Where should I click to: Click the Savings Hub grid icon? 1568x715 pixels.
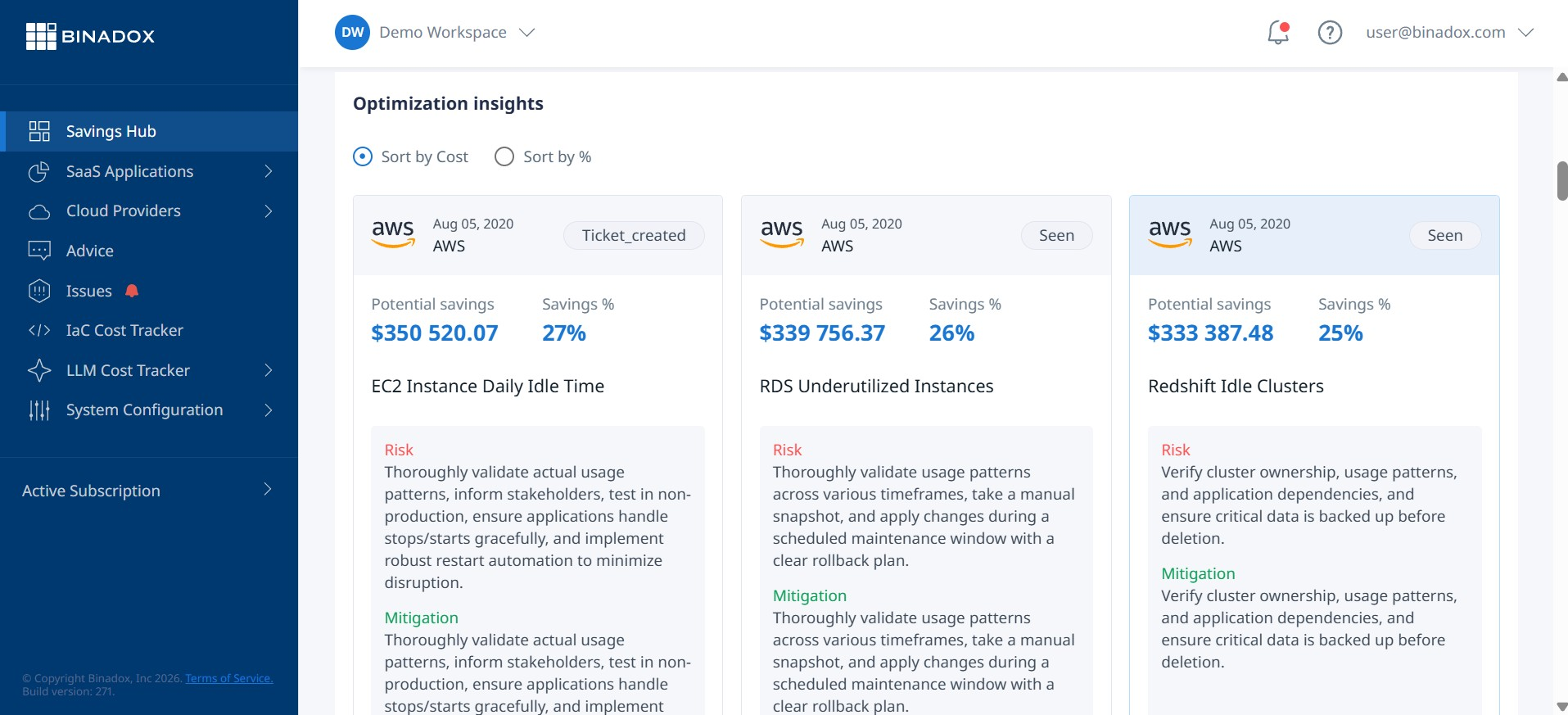[x=39, y=131]
